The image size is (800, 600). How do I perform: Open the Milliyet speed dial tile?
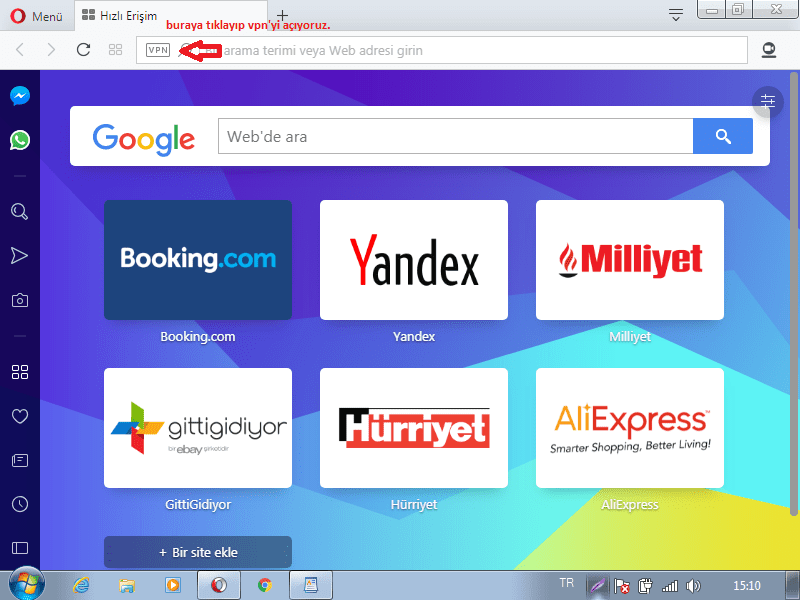(x=630, y=260)
